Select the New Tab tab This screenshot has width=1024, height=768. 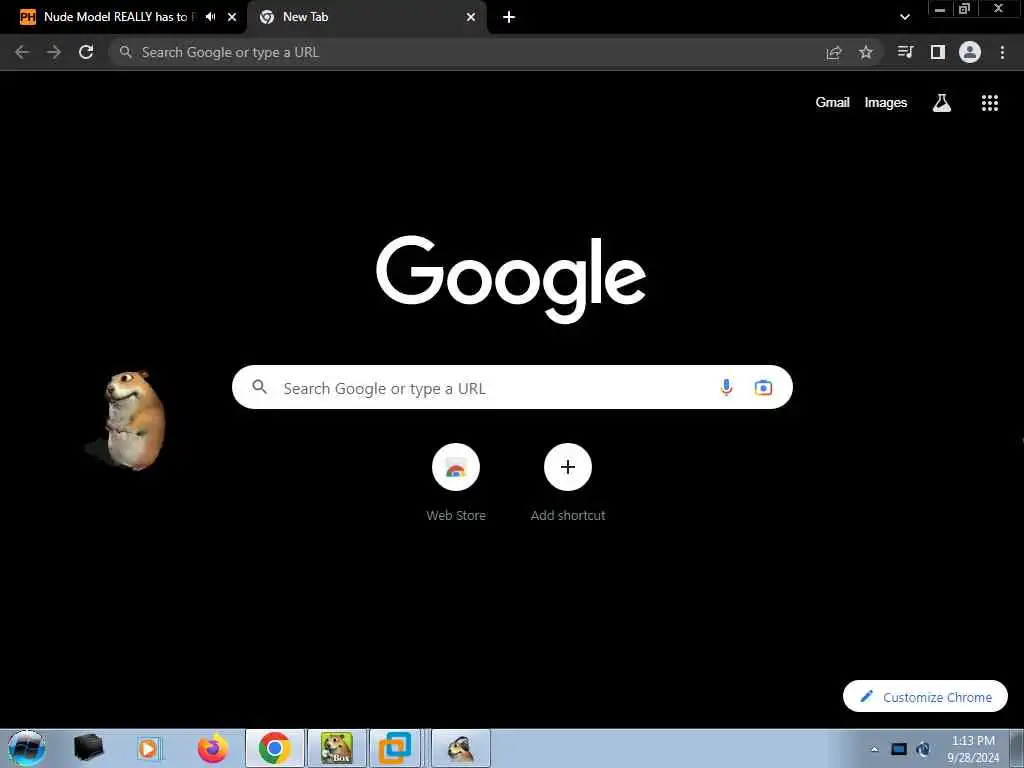[366, 17]
